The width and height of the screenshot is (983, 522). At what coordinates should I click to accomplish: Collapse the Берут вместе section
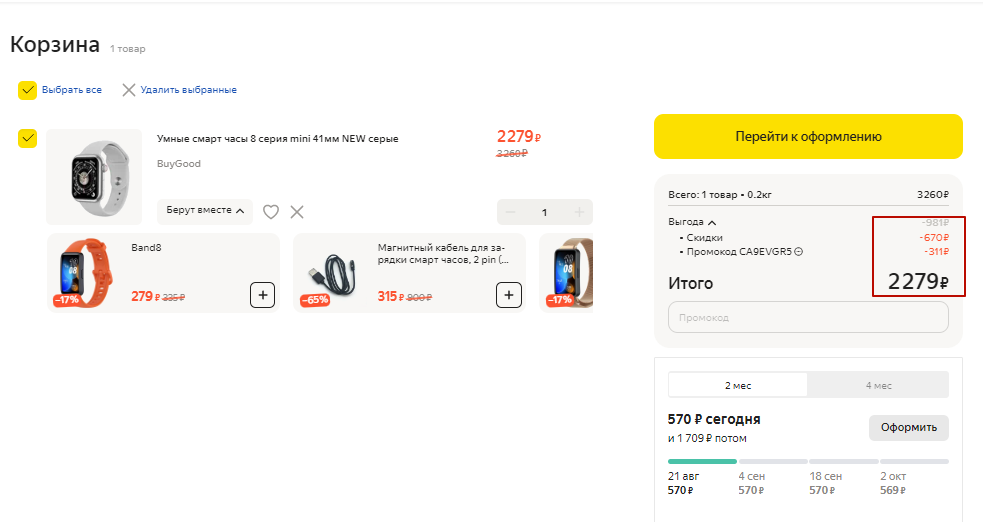[x=205, y=211]
